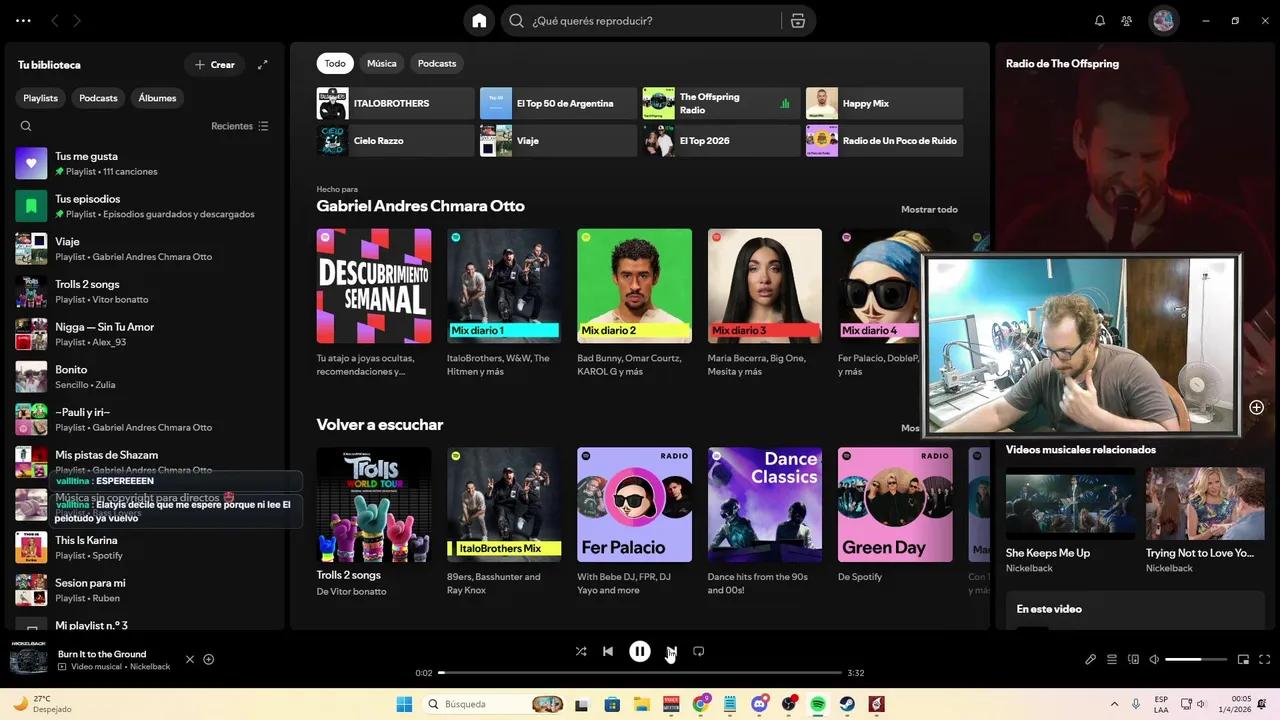Open the Descubrimiento Semanal card

pos(374,303)
